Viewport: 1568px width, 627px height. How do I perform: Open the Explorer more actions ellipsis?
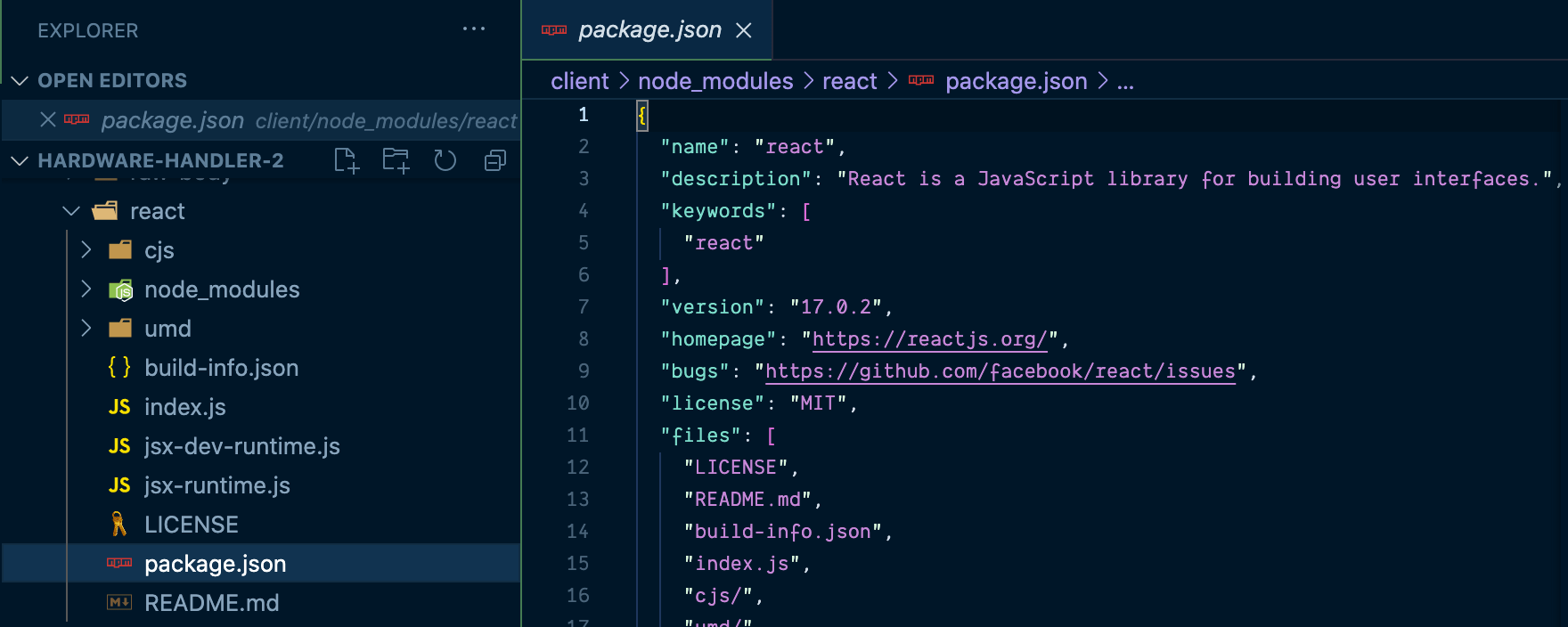[474, 29]
